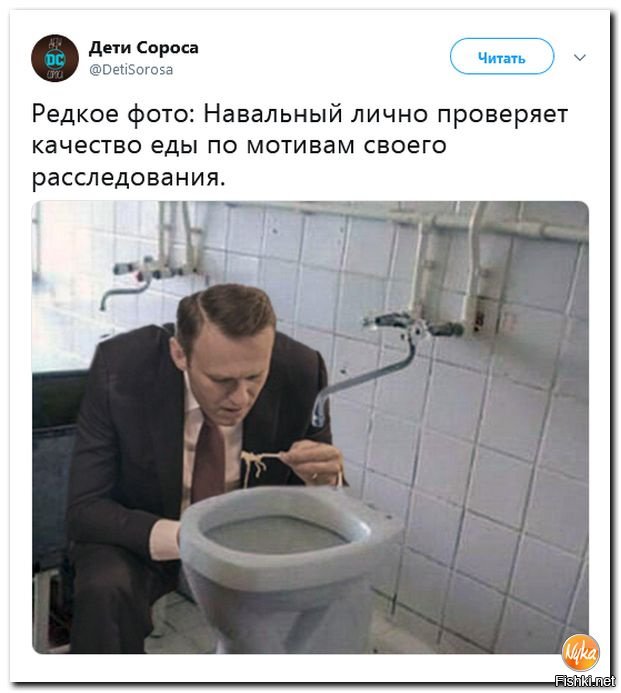Click the orange Nyka logo badge
Screen dimensions: 621x693
[580, 653]
